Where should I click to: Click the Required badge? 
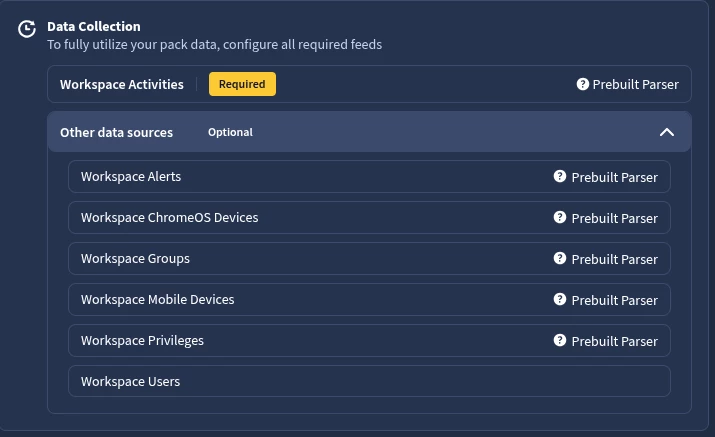point(242,84)
